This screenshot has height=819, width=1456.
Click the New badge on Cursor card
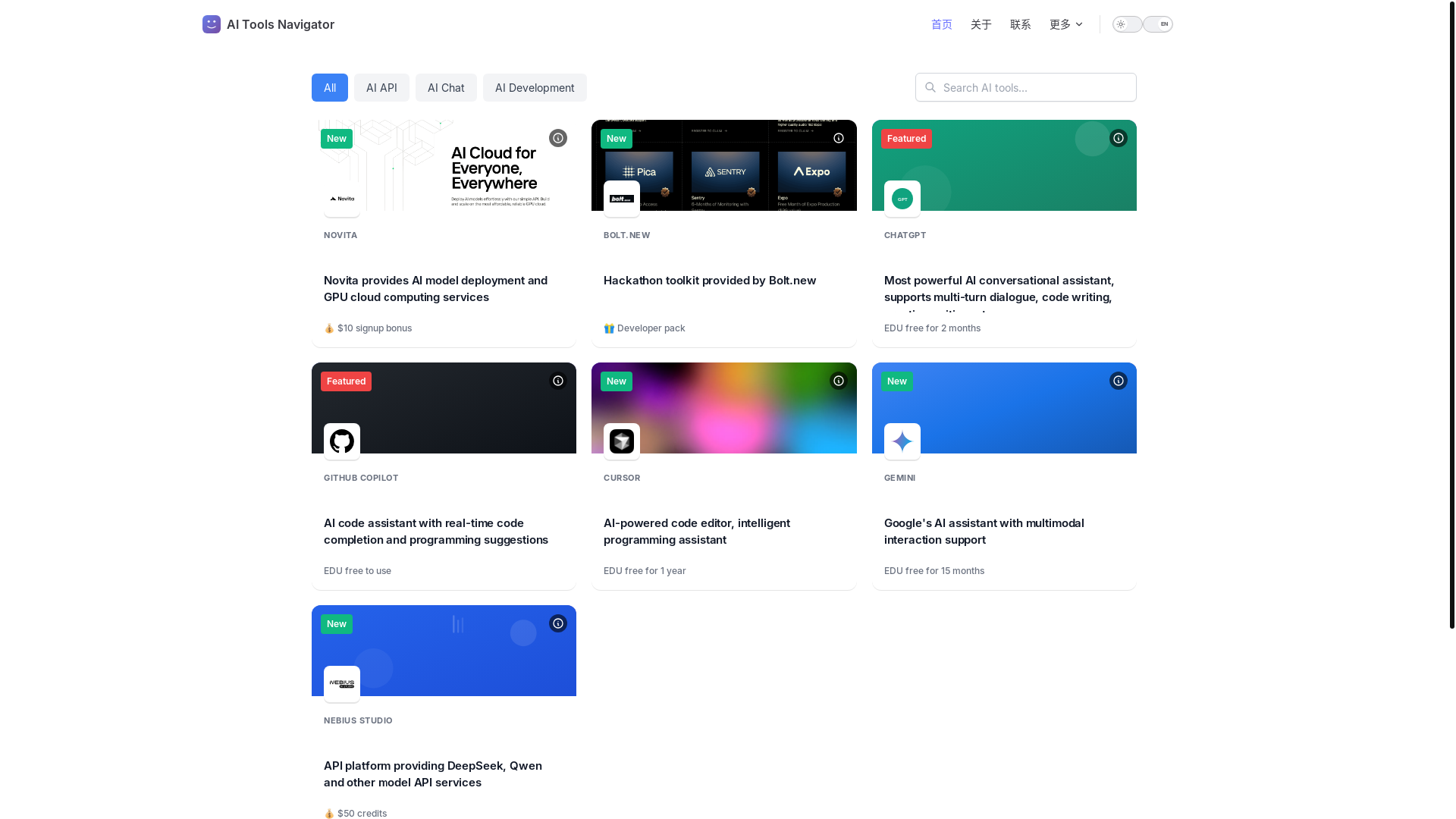tap(617, 381)
